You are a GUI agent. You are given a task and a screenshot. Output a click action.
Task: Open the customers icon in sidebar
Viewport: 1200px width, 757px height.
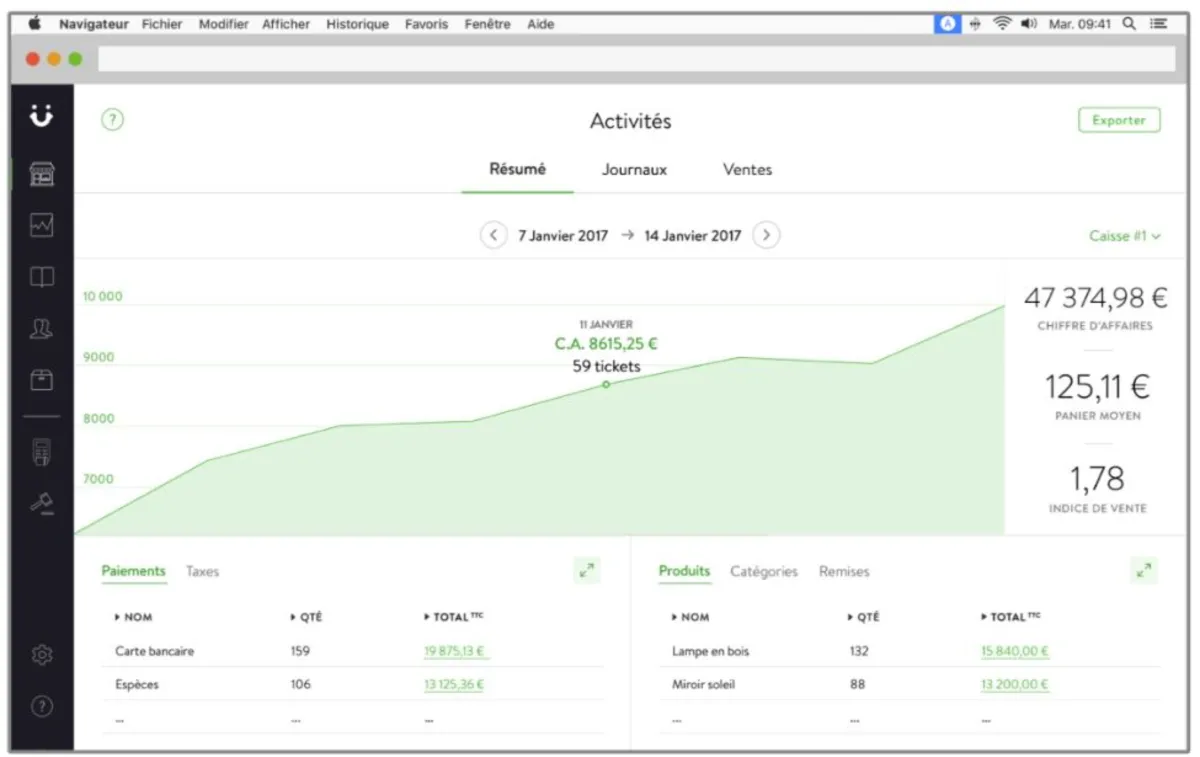[x=41, y=329]
